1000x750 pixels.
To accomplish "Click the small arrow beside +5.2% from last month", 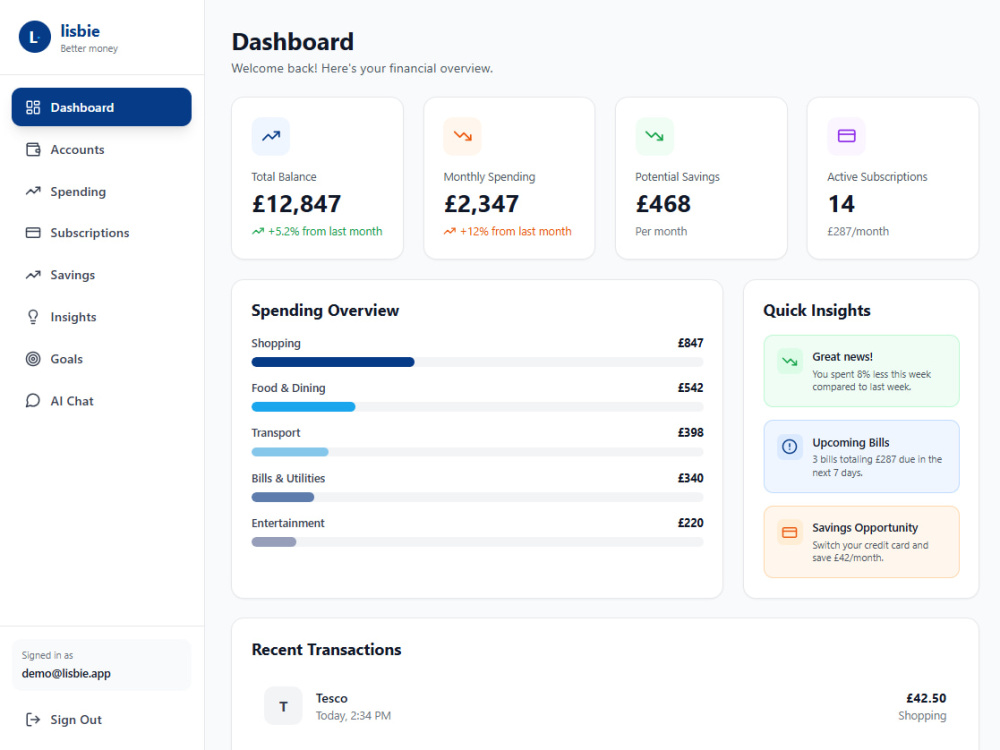I will (x=258, y=232).
